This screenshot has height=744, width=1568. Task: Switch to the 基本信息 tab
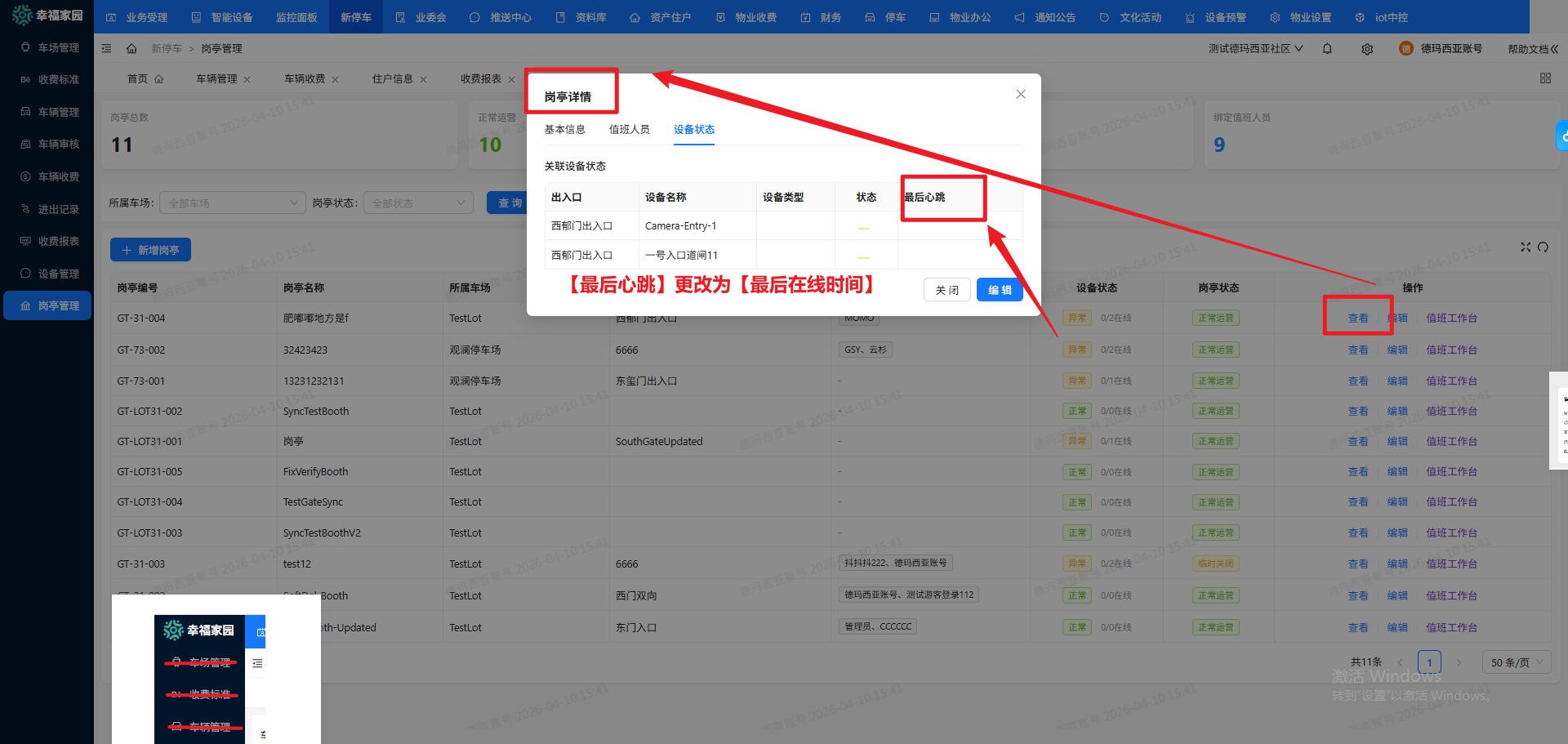564,130
